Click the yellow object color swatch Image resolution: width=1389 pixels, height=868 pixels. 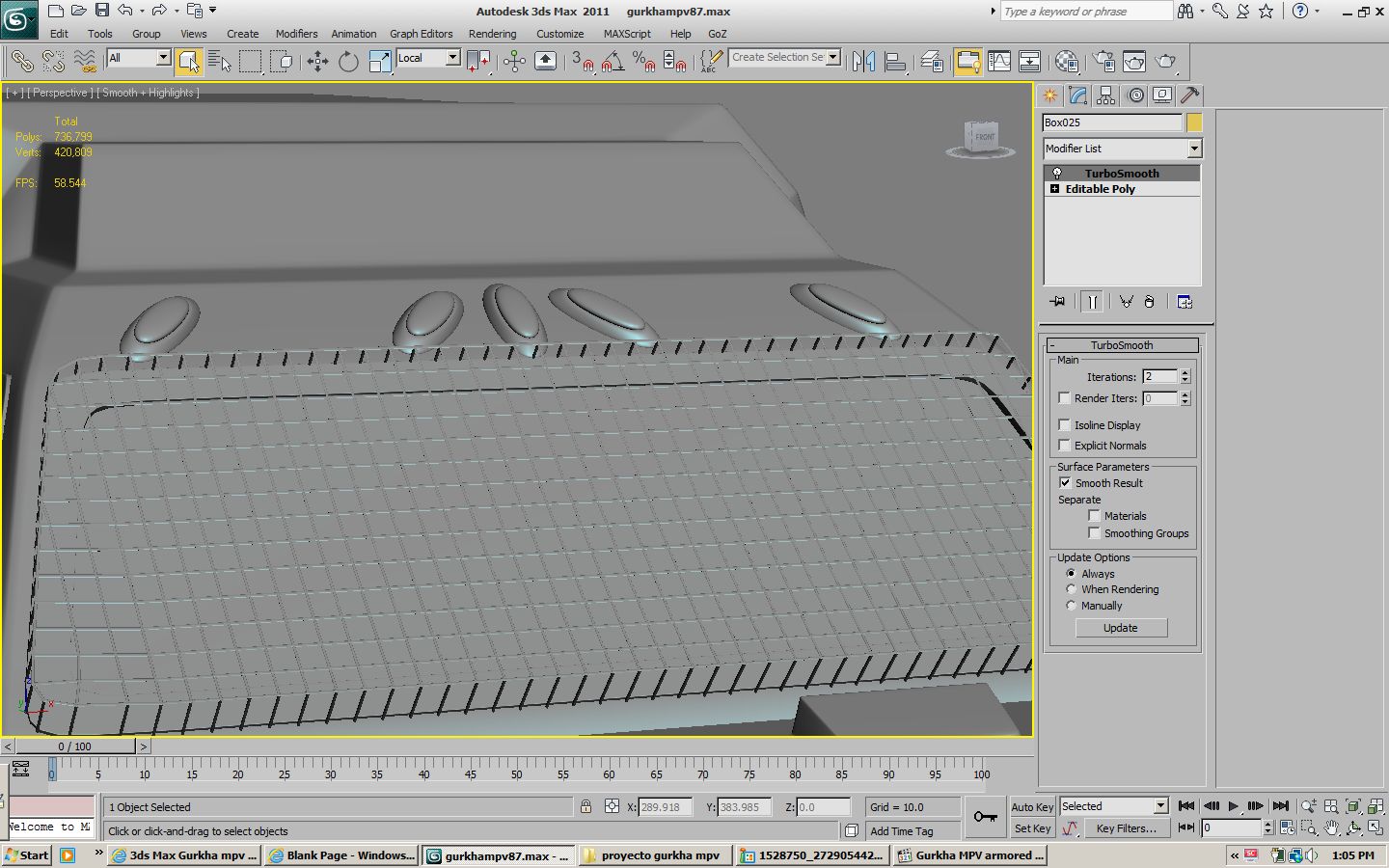(x=1194, y=122)
